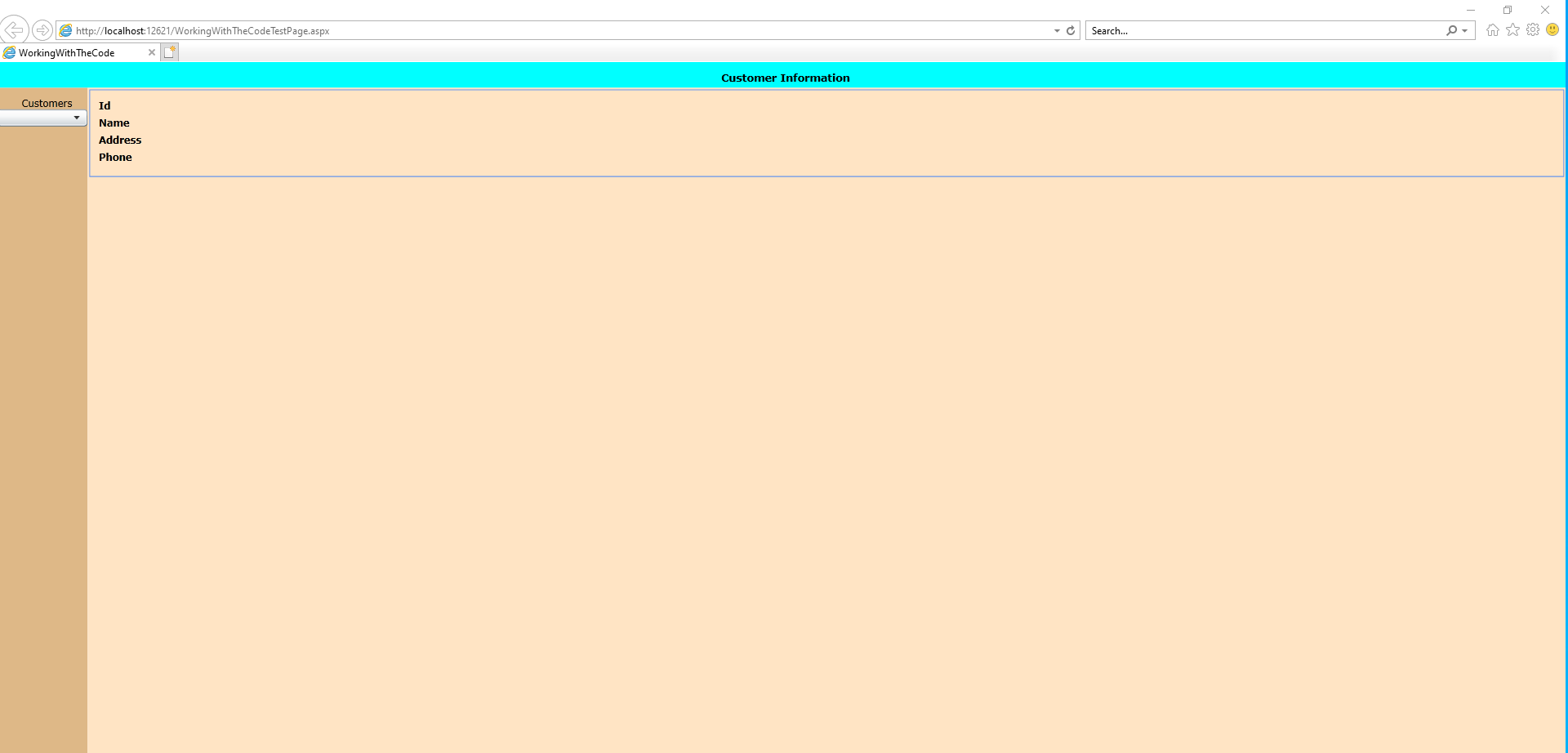
Task: Click the Refresh page icon
Action: (x=1071, y=30)
